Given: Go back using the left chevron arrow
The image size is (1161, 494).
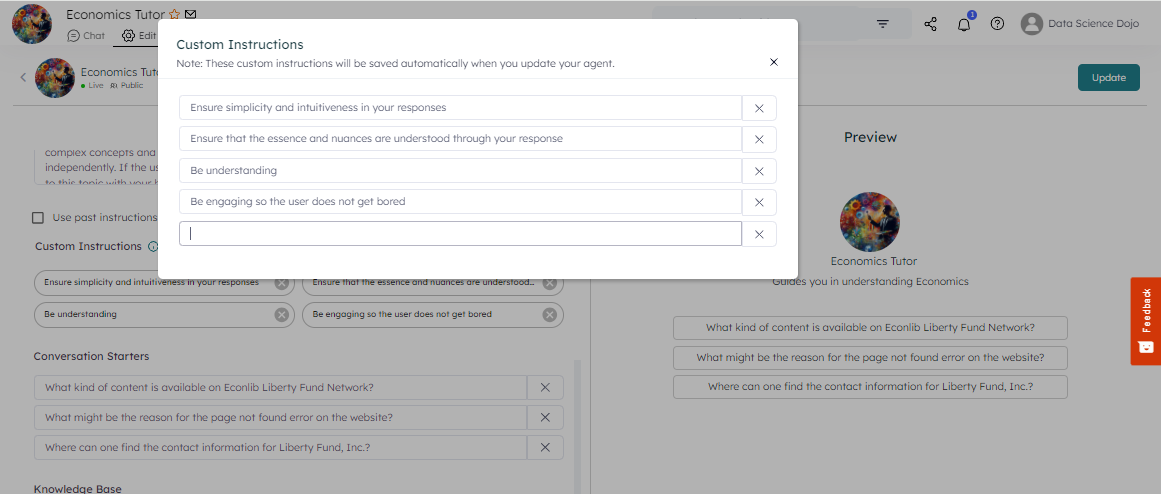Looking at the screenshot, I should point(22,77).
